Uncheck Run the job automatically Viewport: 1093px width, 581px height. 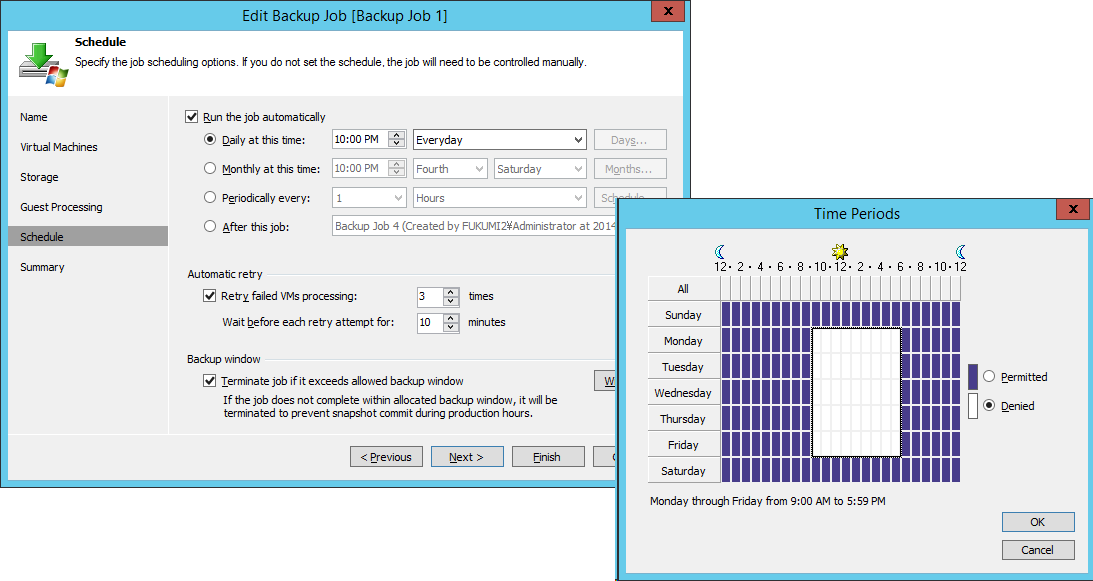click(x=193, y=117)
